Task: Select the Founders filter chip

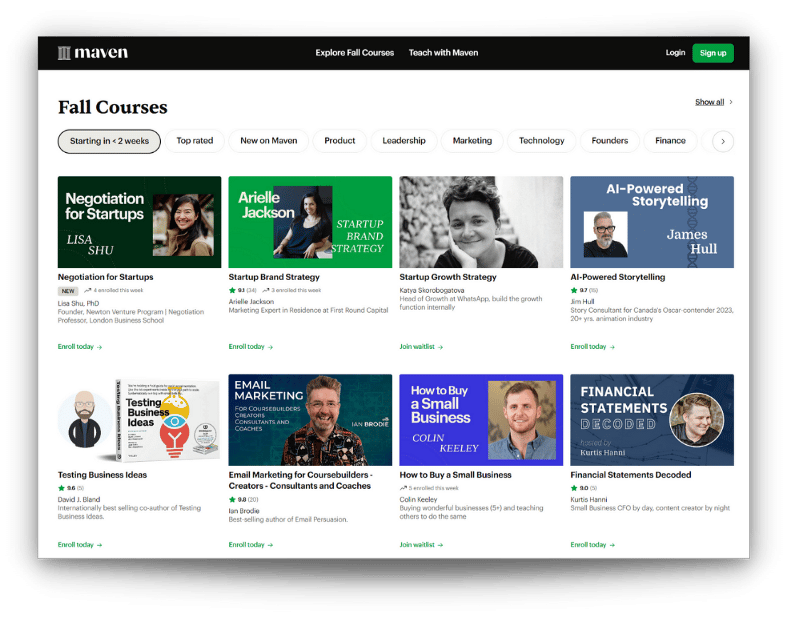Action: (x=610, y=141)
